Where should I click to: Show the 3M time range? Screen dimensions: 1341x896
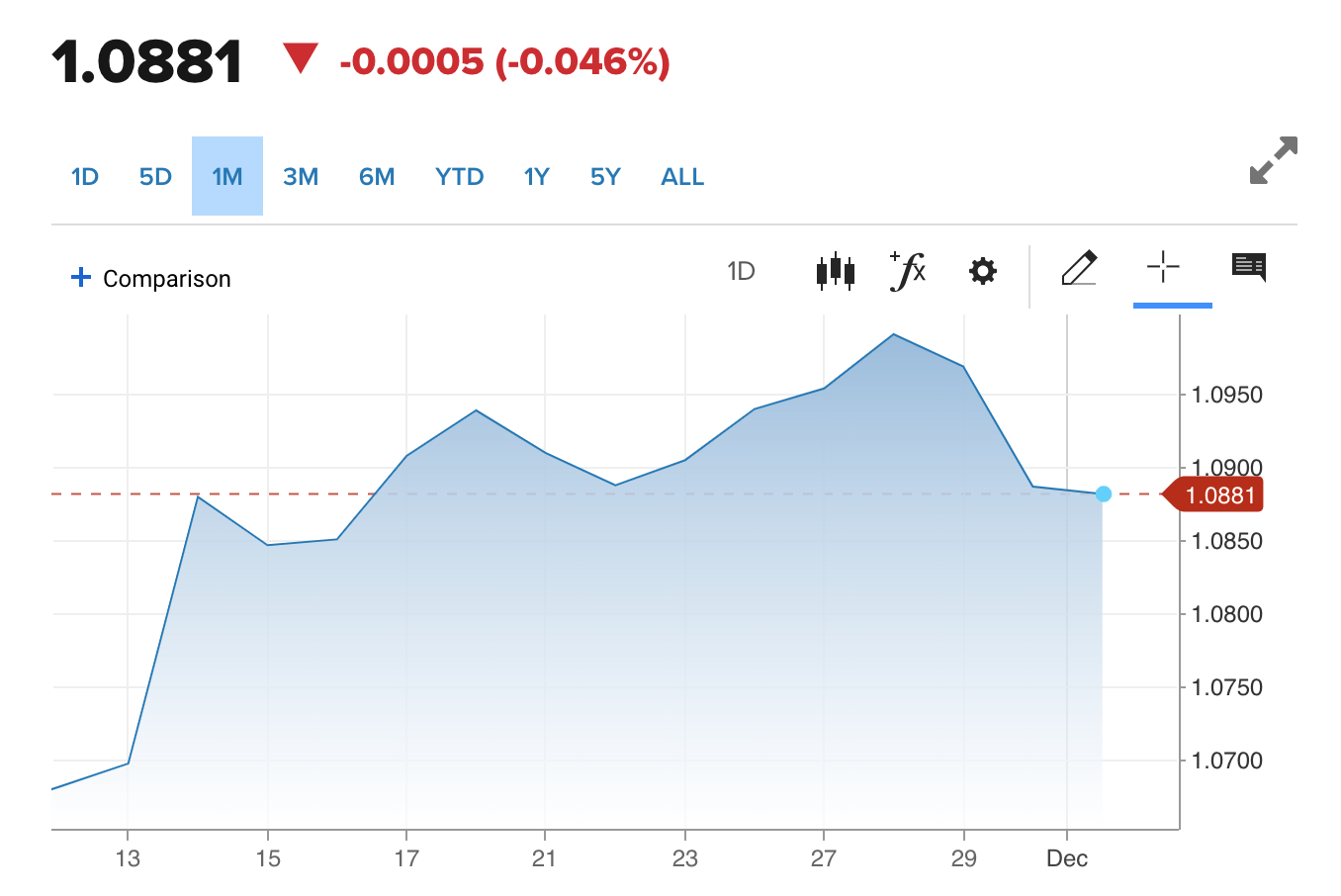[301, 177]
